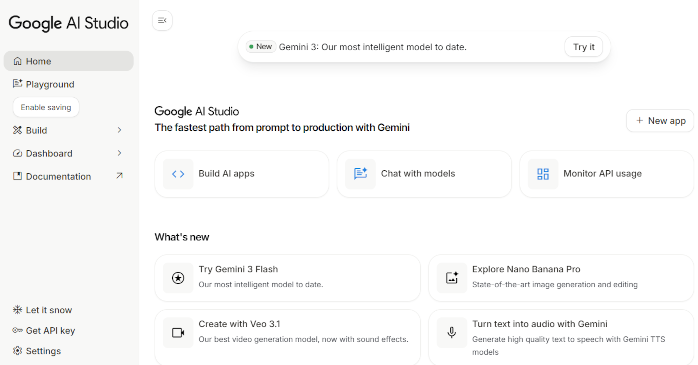Expand the Build section chevron
698x365 pixels.
[119, 130]
